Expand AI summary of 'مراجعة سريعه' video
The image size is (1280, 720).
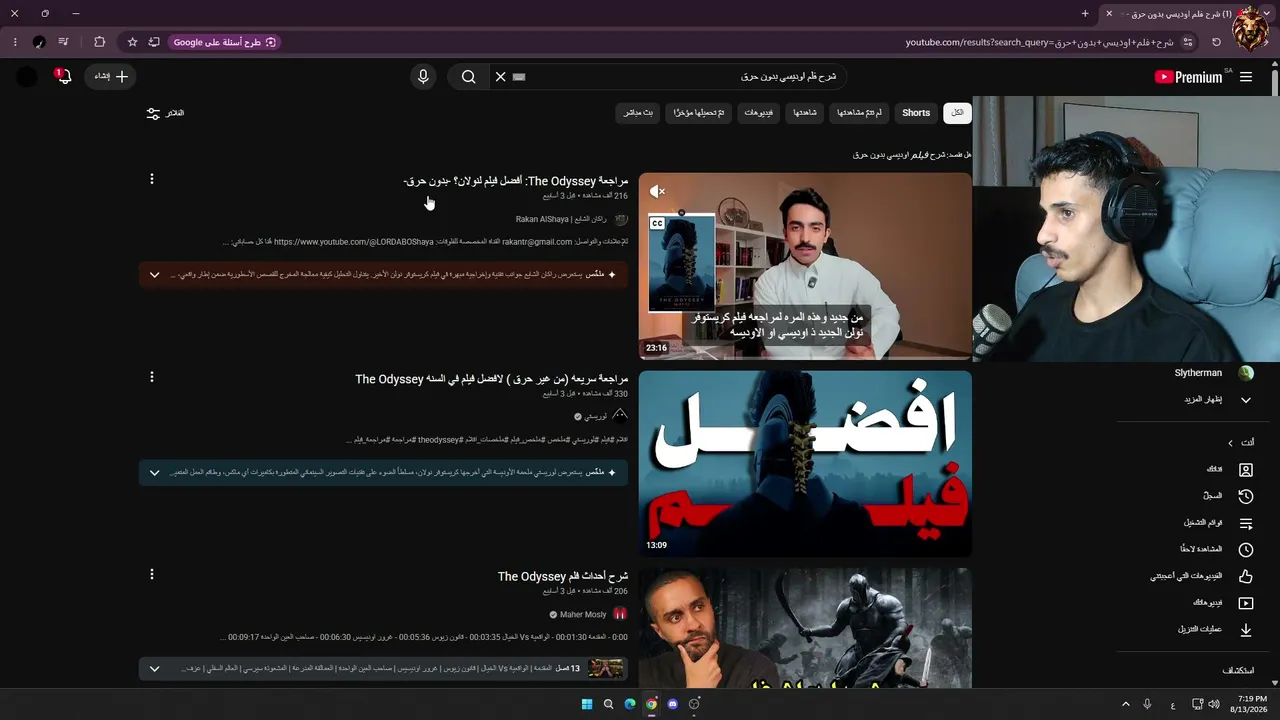coord(154,473)
